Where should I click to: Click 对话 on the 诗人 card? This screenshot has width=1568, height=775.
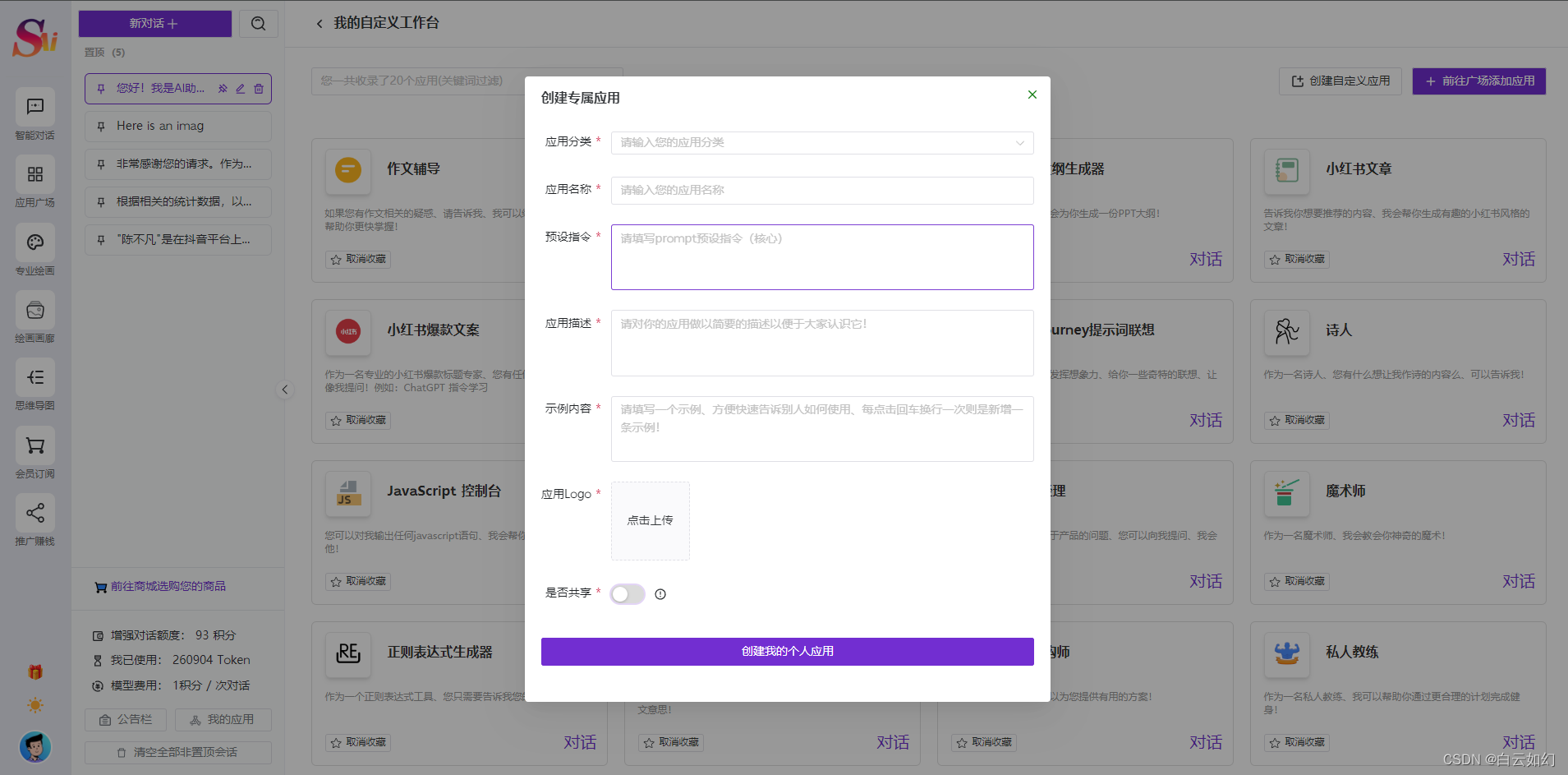tap(1519, 420)
